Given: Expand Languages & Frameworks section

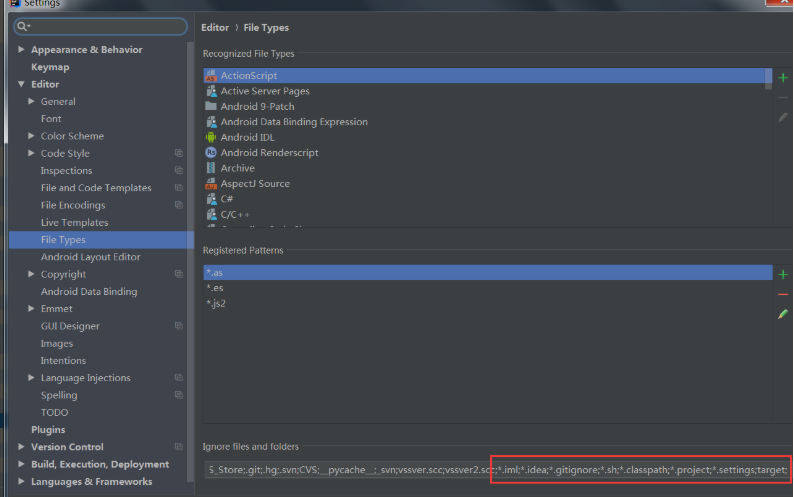Looking at the screenshot, I should point(21,481).
